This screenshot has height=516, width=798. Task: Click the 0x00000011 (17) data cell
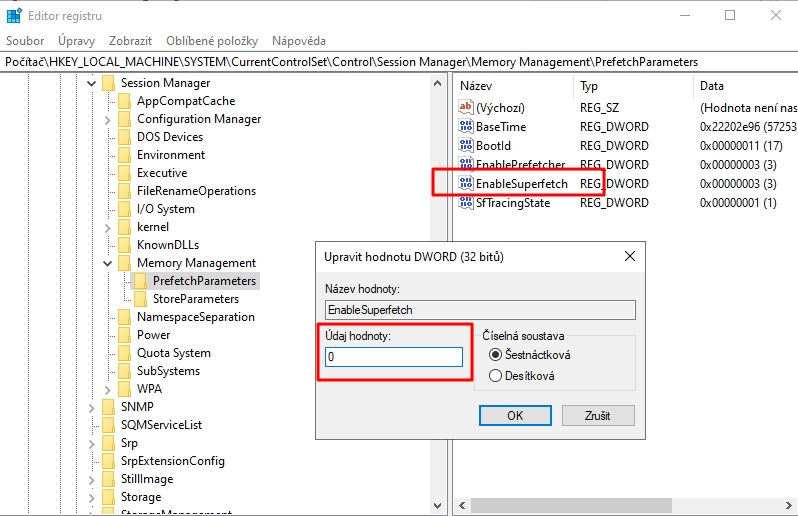click(740, 146)
